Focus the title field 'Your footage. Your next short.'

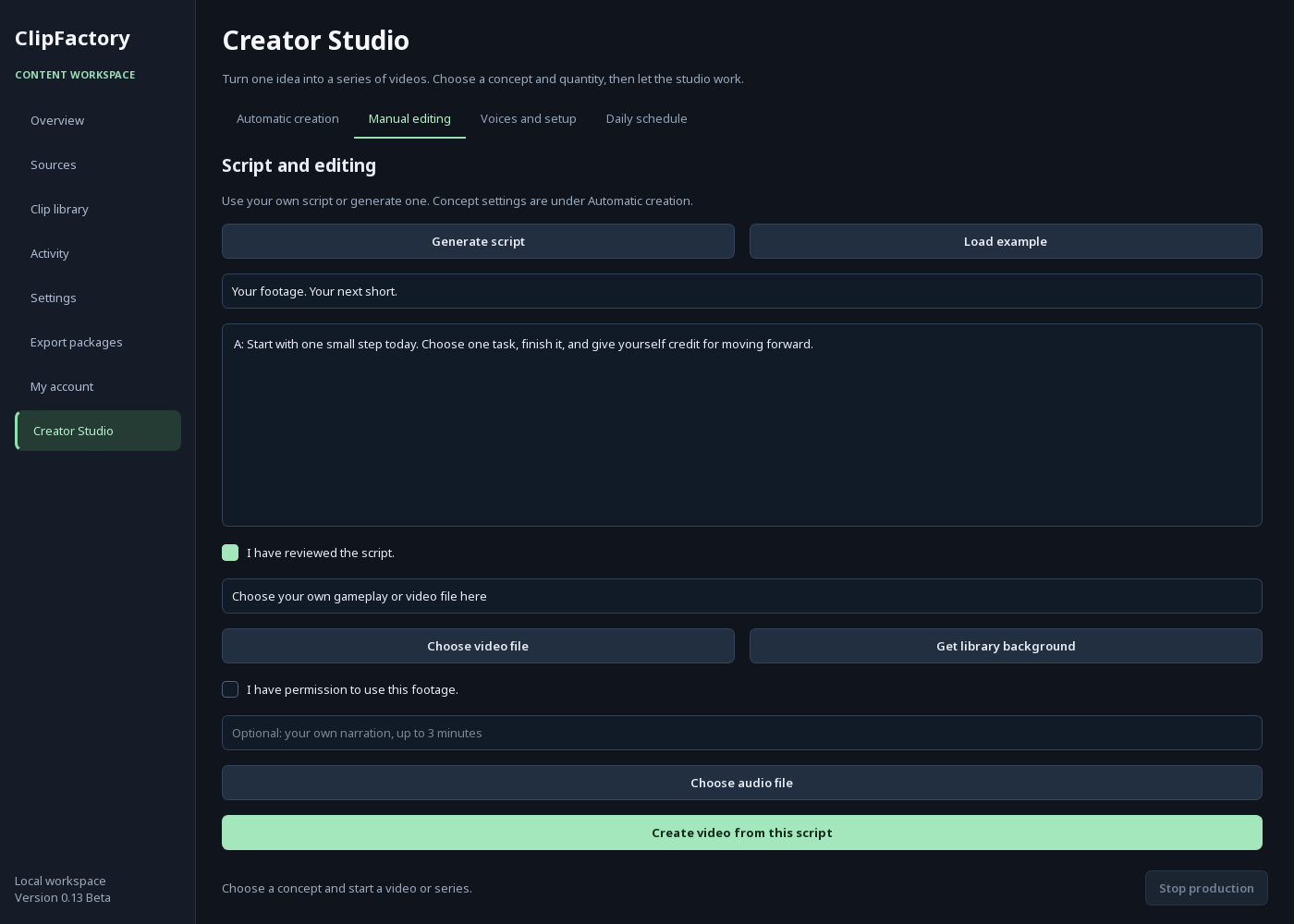[x=742, y=291]
